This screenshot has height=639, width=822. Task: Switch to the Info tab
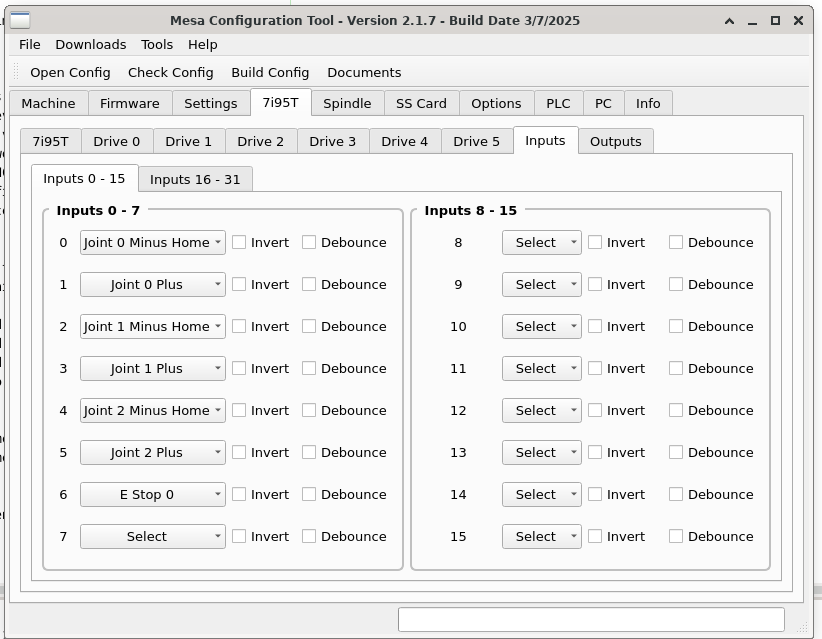tap(648, 103)
